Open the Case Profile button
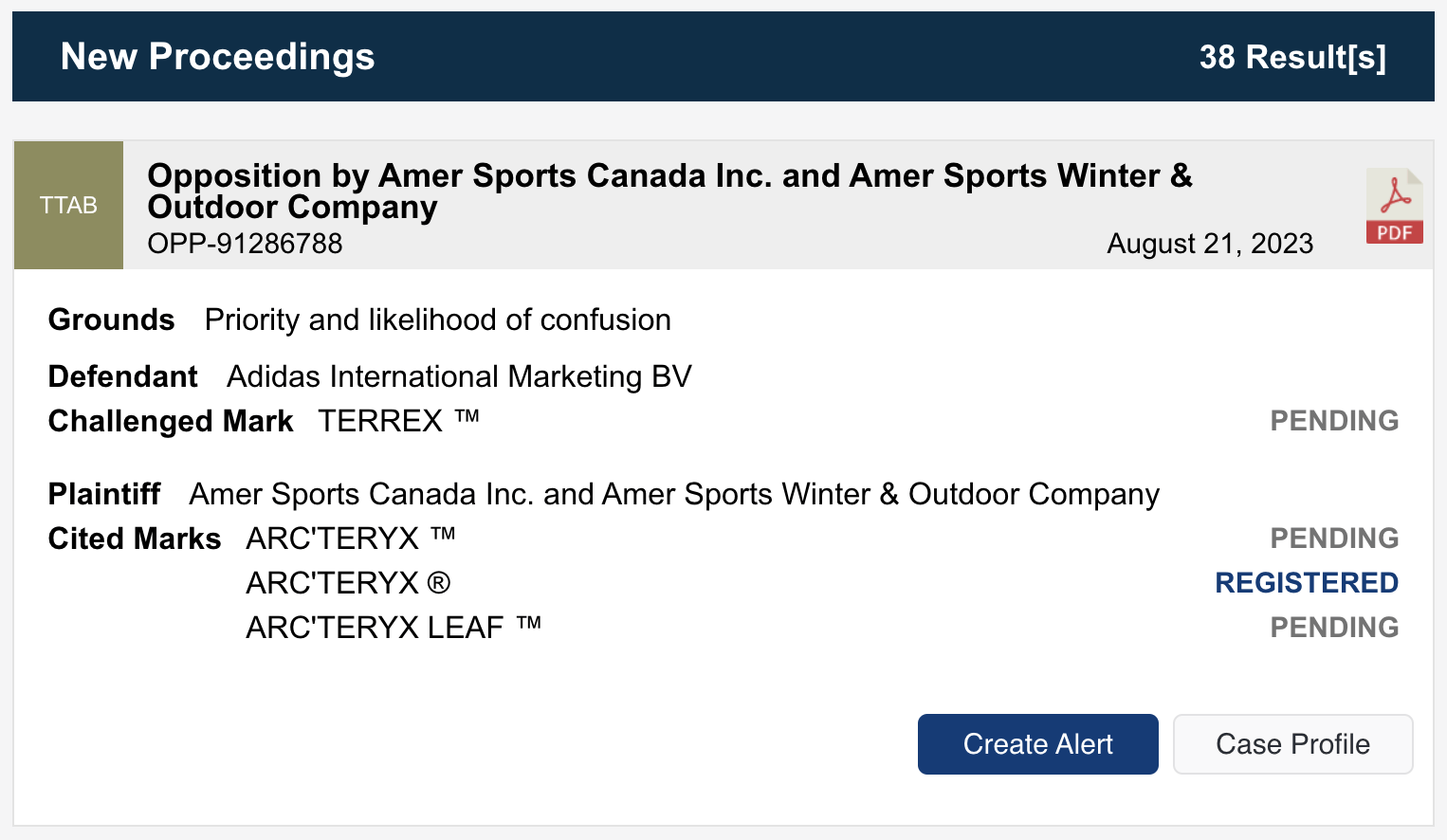1447x840 pixels. (x=1292, y=744)
